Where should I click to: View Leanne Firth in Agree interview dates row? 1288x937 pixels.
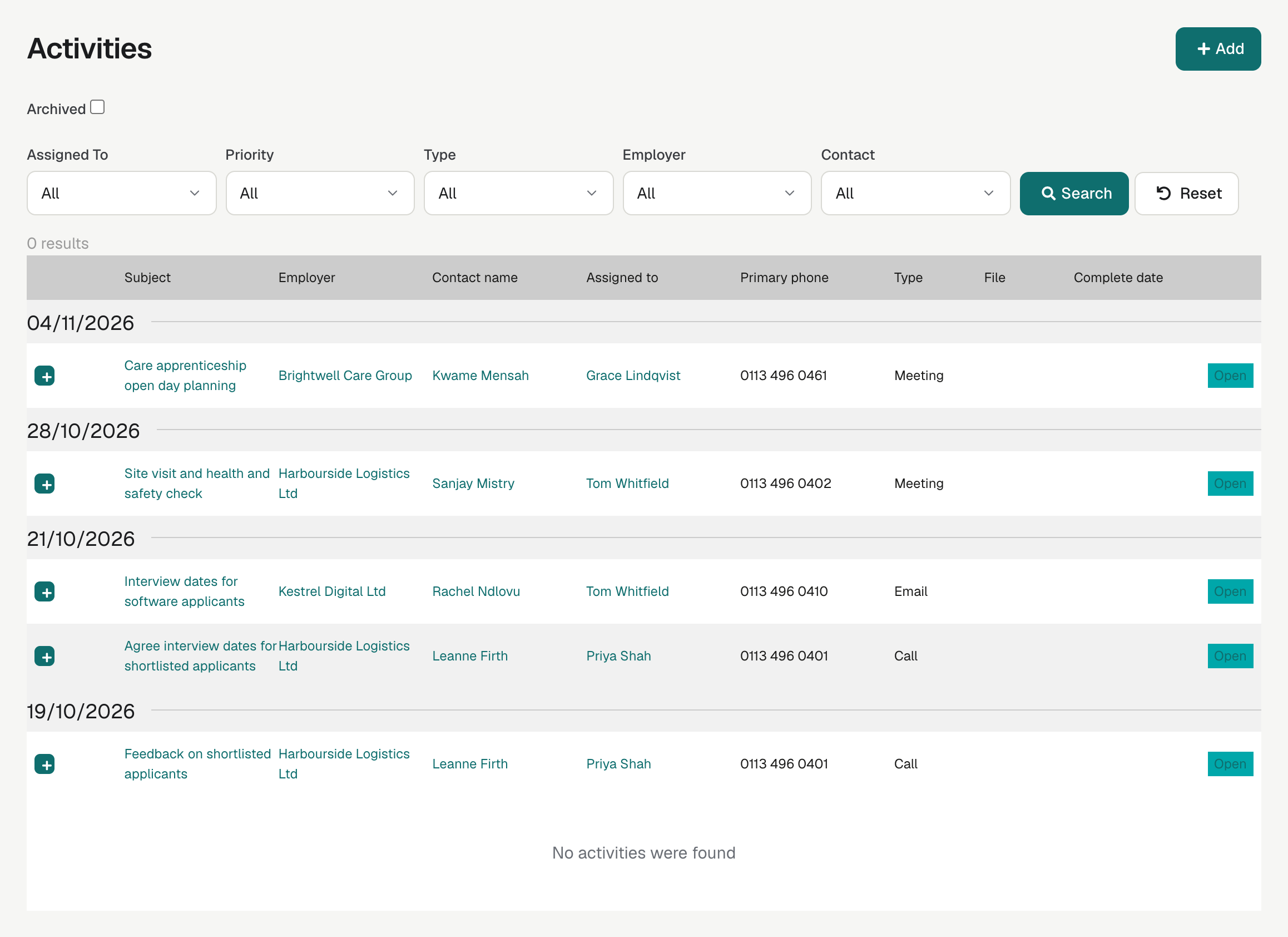(470, 657)
